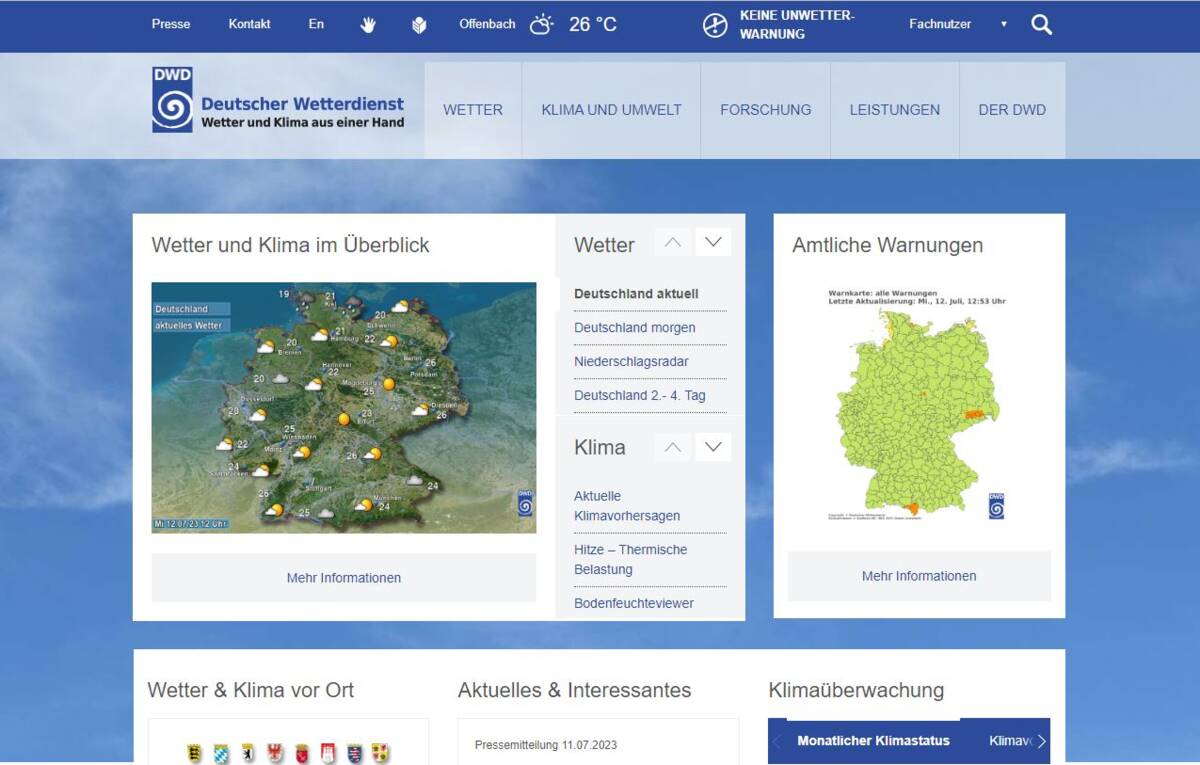
Task: Select the Berlin bear coat of arms
Action: coord(248,754)
